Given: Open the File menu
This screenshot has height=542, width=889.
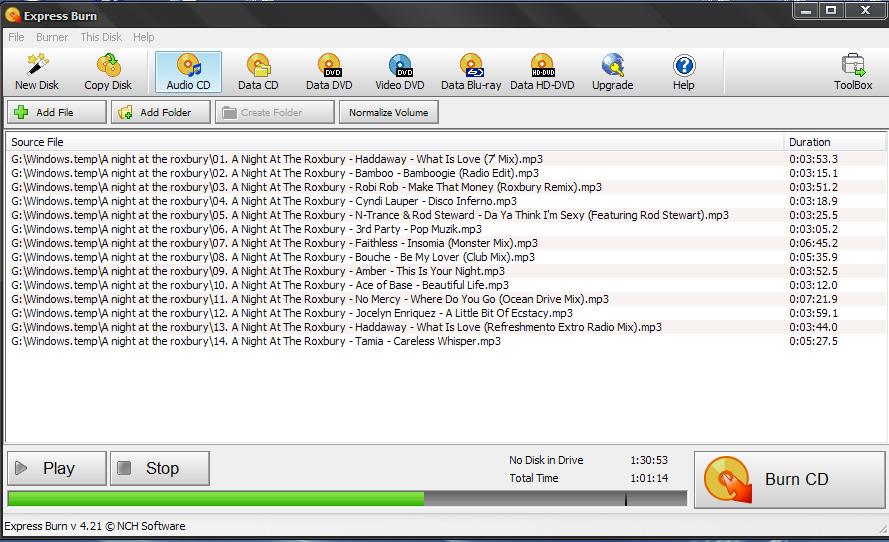Looking at the screenshot, I should pos(16,37).
